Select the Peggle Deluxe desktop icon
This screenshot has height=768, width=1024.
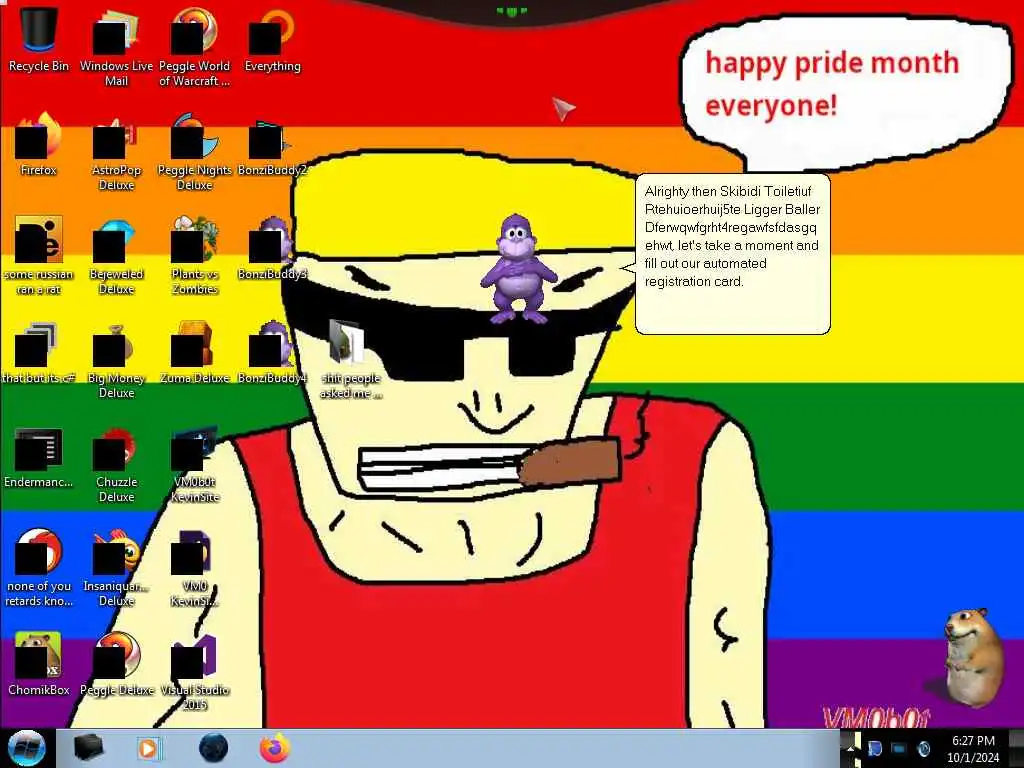(x=116, y=664)
